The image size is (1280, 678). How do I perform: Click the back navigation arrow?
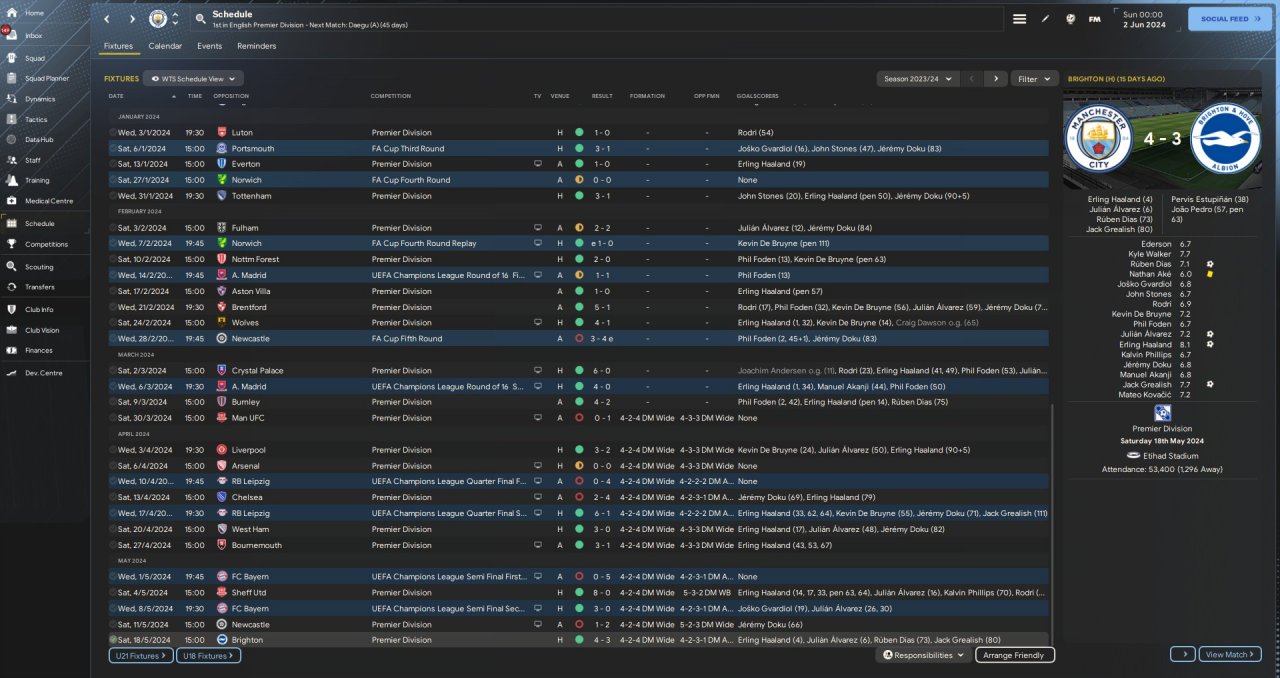pos(107,19)
